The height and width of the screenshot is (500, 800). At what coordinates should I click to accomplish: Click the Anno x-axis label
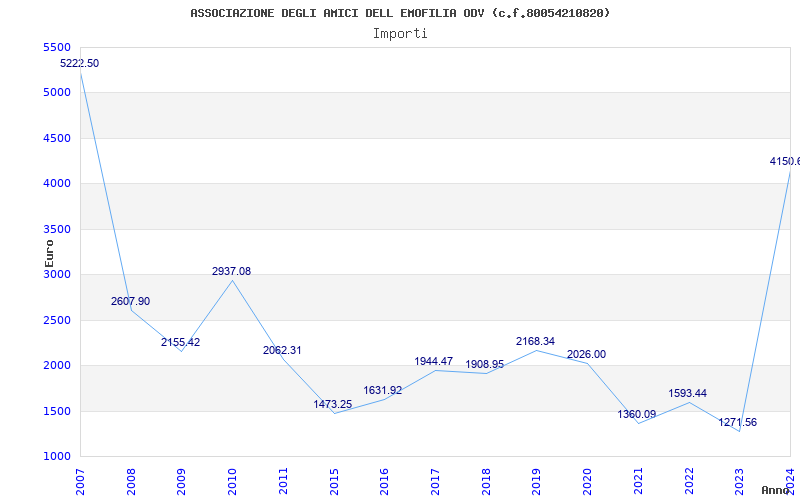[777, 490]
